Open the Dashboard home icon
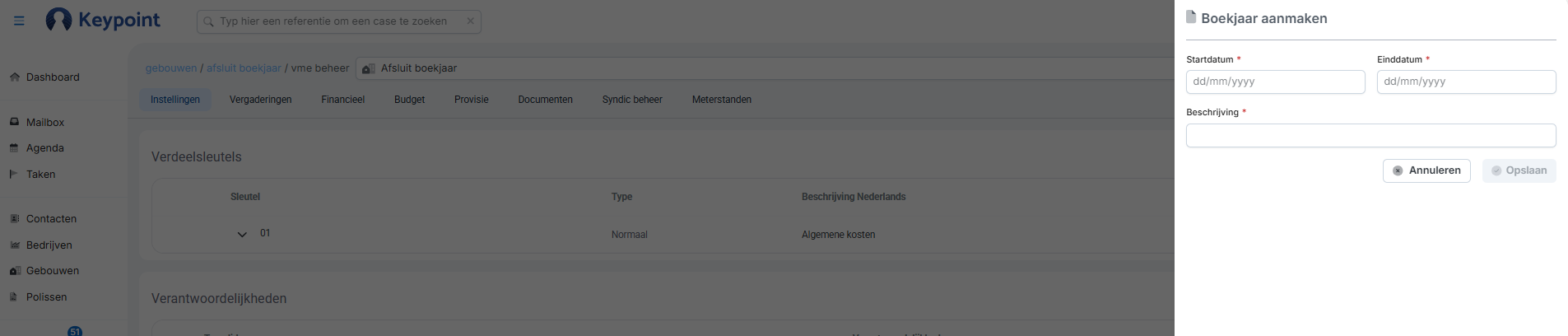 [x=15, y=77]
